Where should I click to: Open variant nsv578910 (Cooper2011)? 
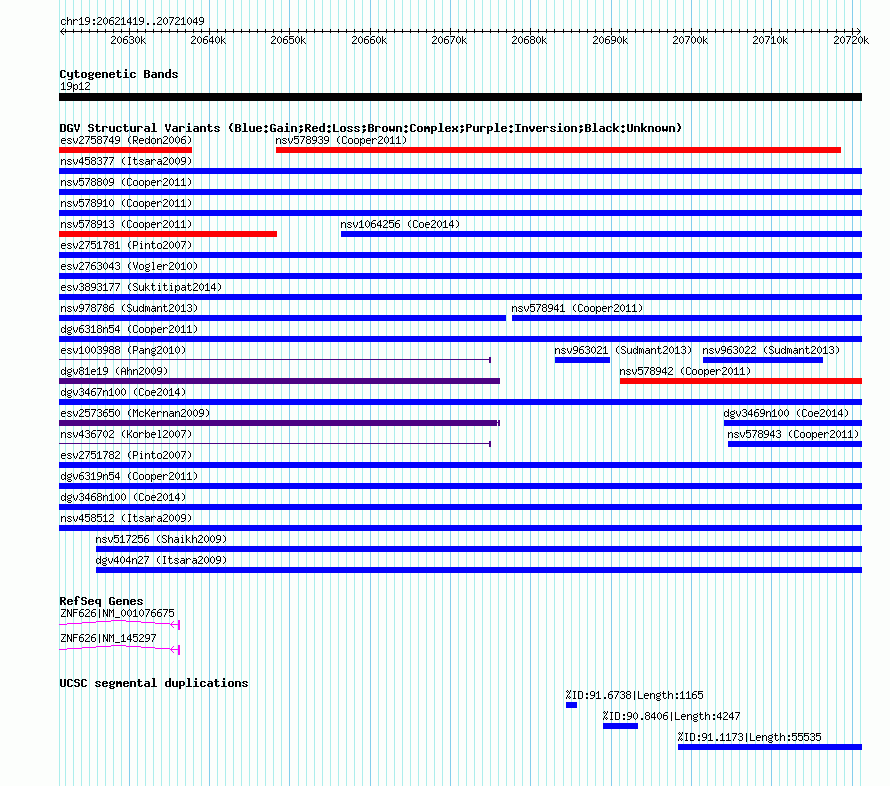pos(126,203)
